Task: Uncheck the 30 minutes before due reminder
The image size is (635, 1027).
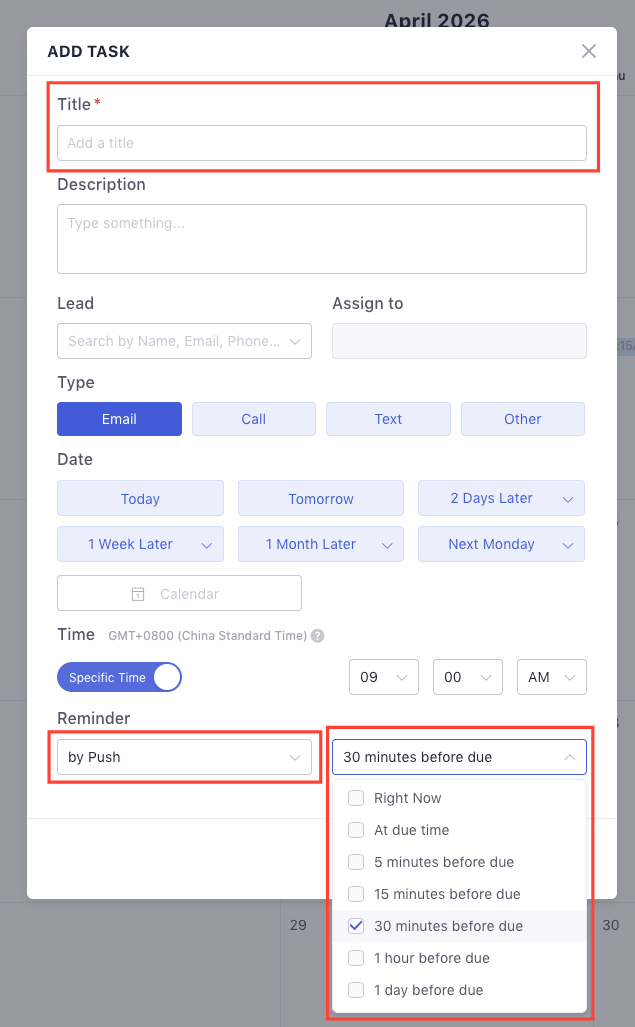Action: 356,926
